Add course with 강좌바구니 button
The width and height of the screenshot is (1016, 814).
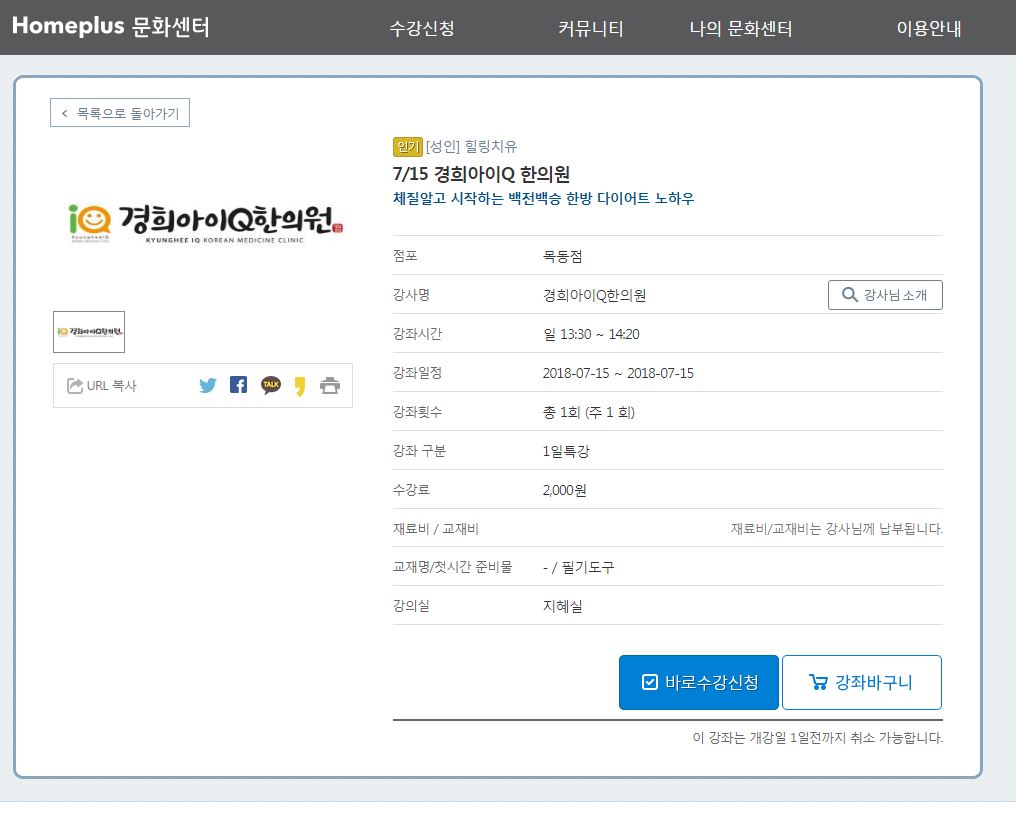click(862, 682)
